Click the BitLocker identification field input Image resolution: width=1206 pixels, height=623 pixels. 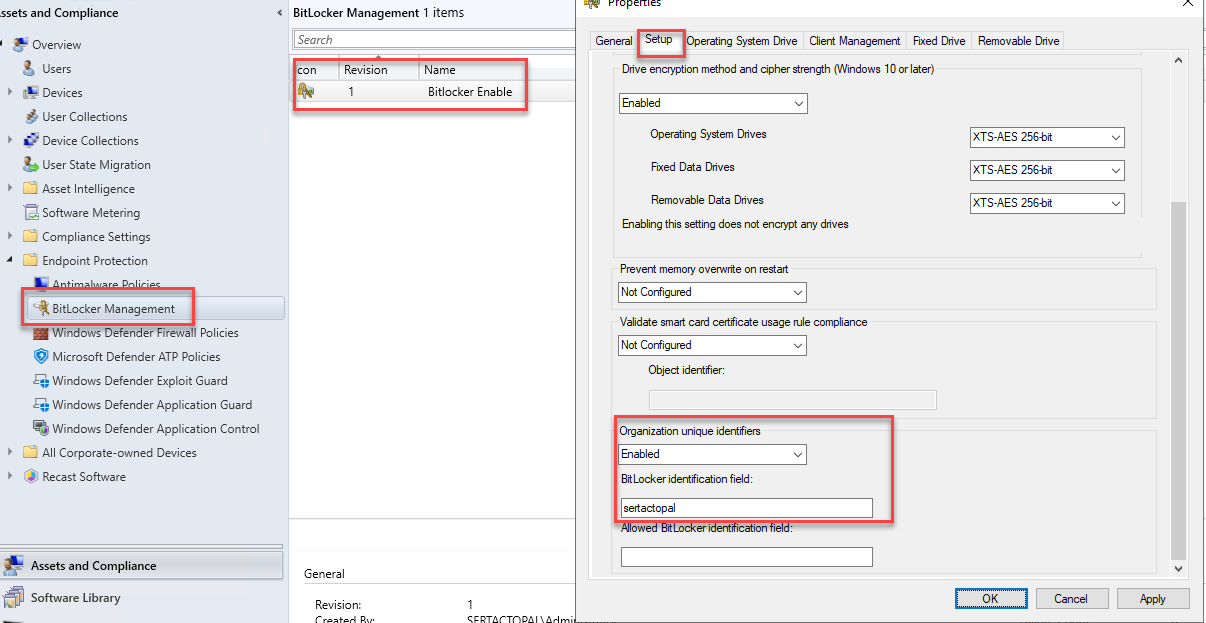pos(746,508)
